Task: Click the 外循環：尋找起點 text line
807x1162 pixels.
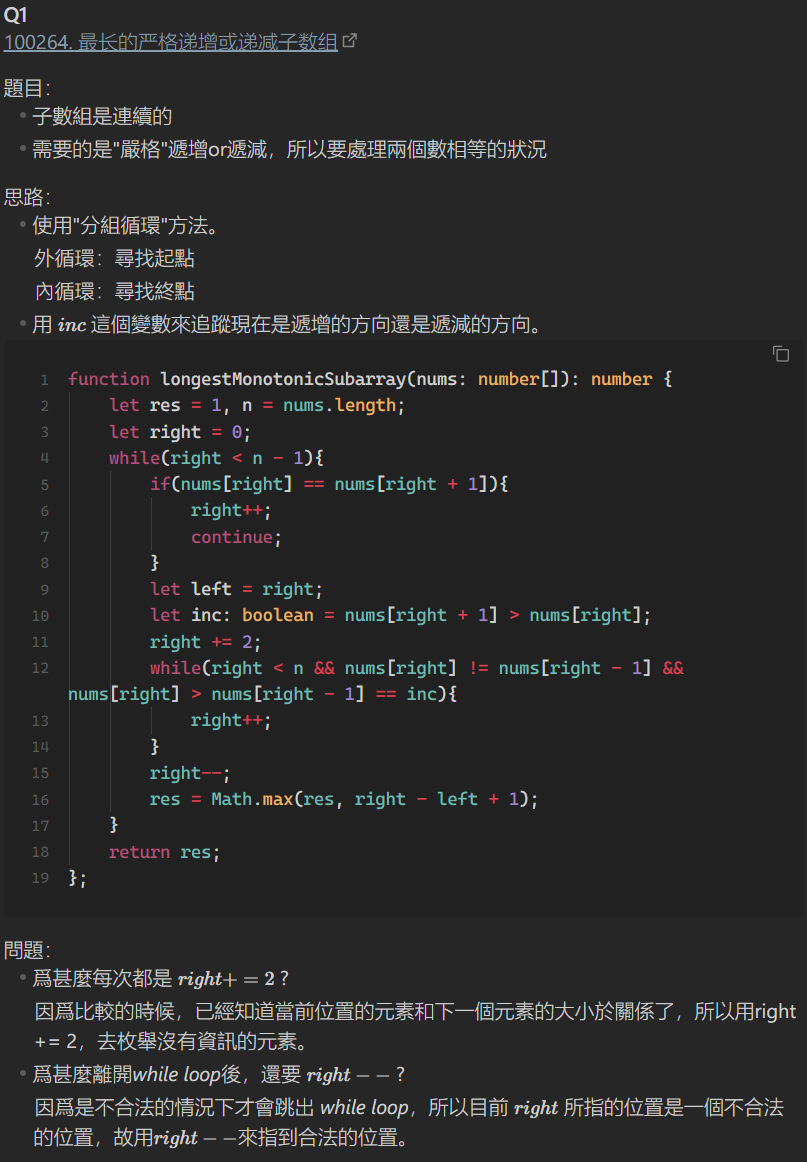Action: pyautogui.click(x=114, y=259)
